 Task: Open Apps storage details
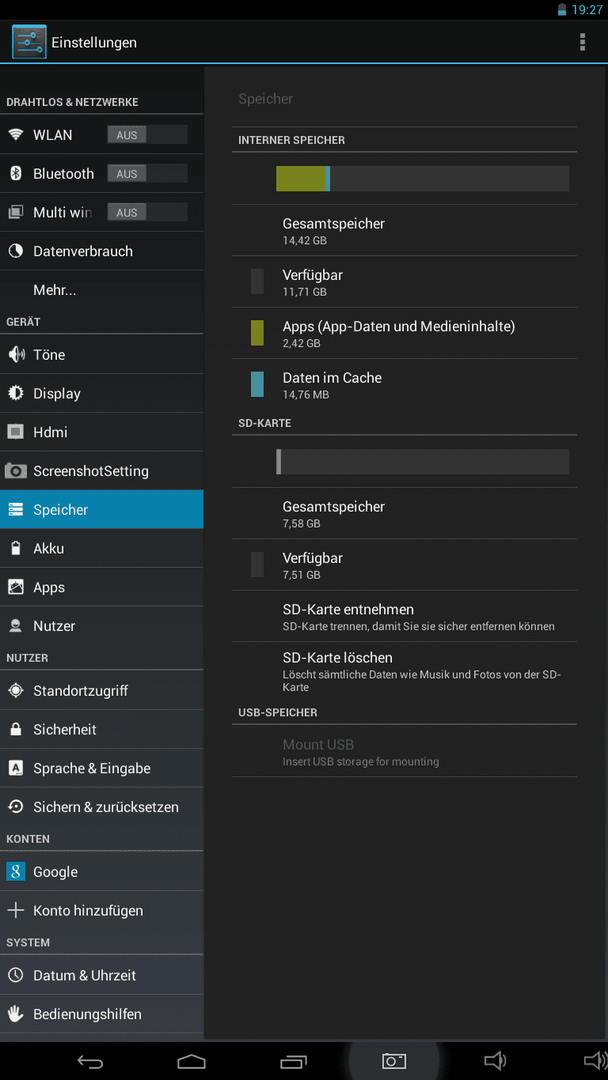pyautogui.click(x=404, y=333)
